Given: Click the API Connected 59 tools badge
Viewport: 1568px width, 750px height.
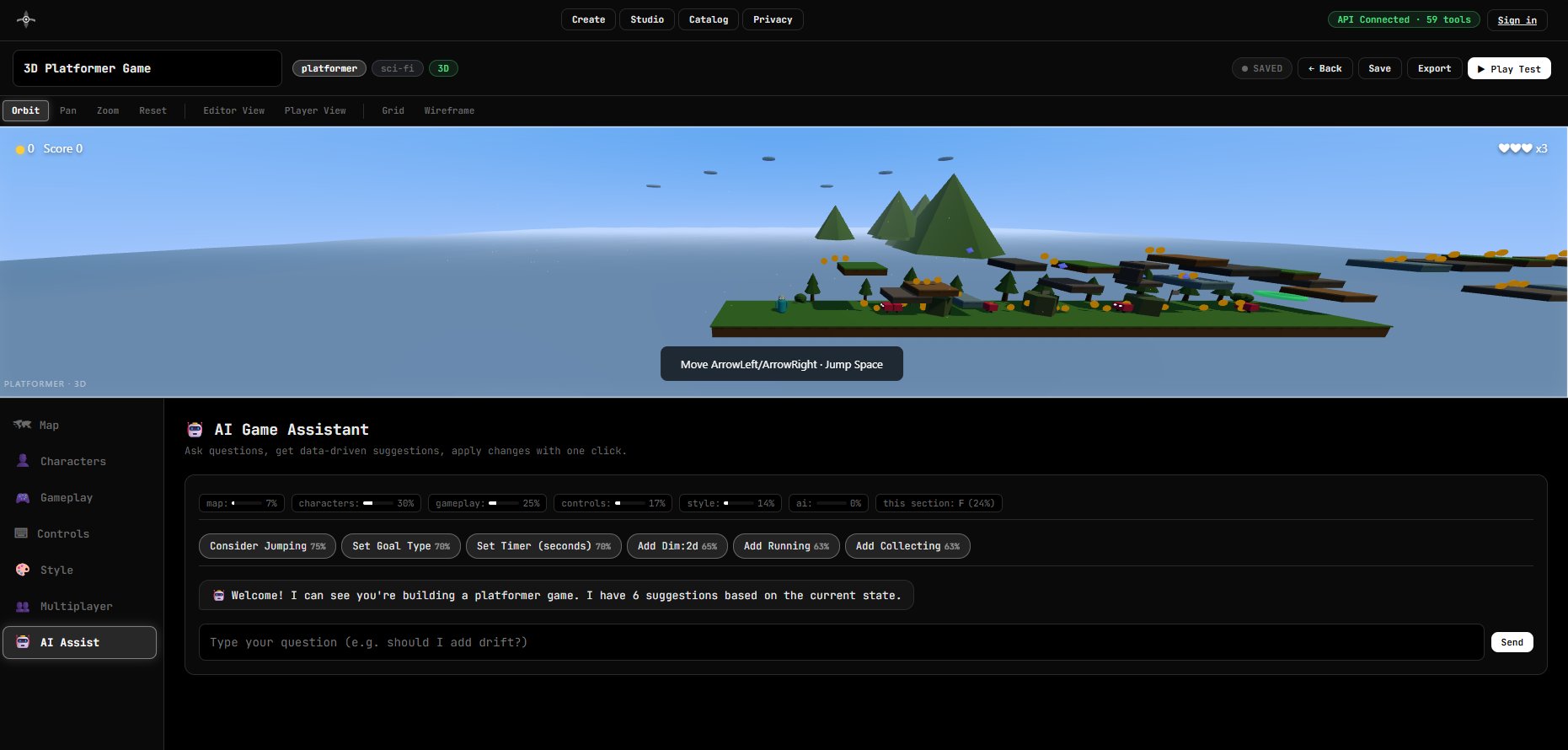Looking at the screenshot, I should pos(1404,19).
